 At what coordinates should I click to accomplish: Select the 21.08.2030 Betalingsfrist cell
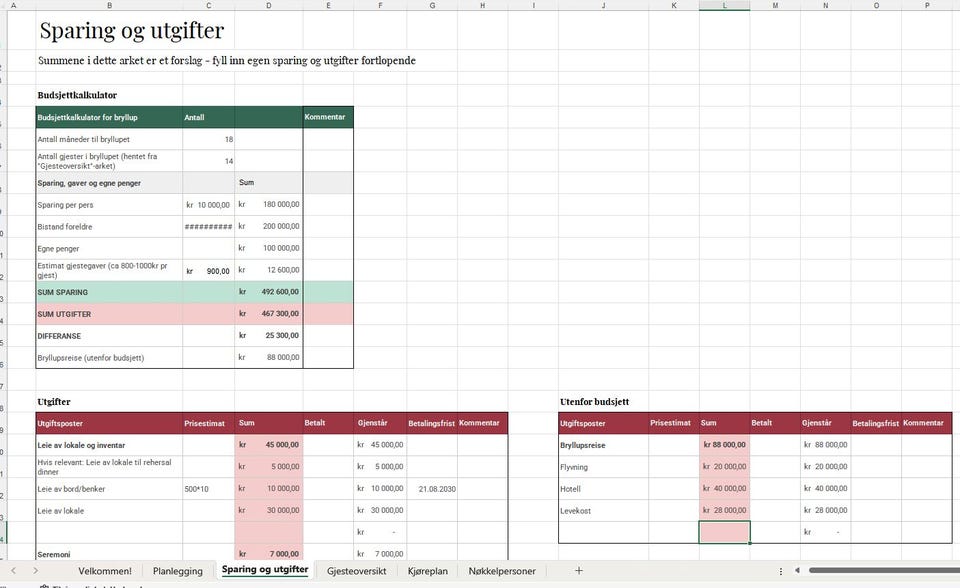click(x=432, y=489)
